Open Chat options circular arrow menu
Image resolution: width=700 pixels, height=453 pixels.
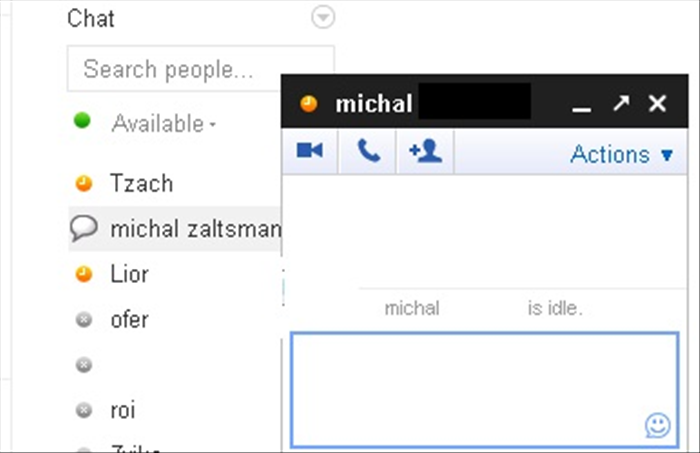[323, 17]
